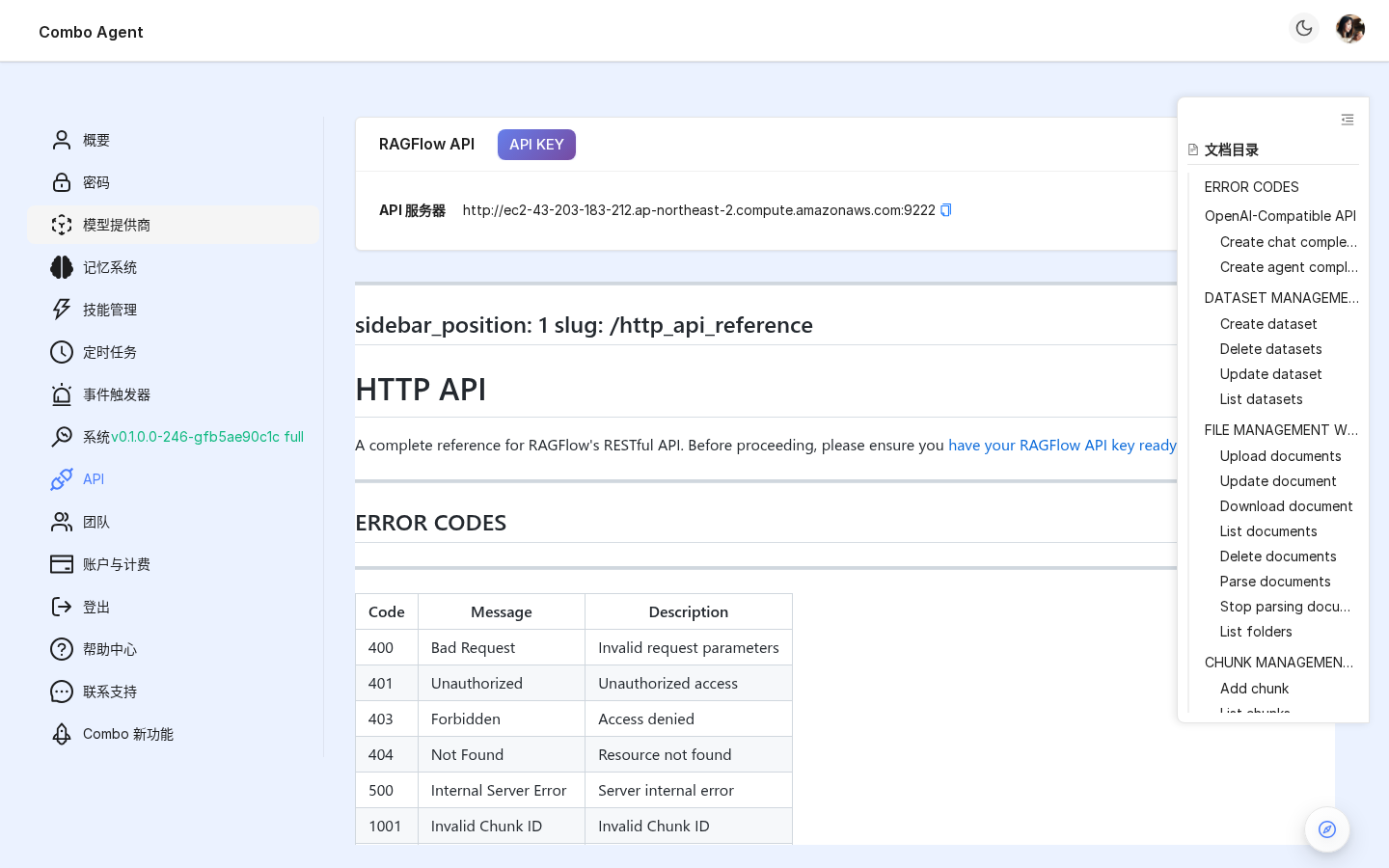1389x868 pixels.
Task: Open 定时任务 clock icon
Action: pyautogui.click(x=62, y=352)
